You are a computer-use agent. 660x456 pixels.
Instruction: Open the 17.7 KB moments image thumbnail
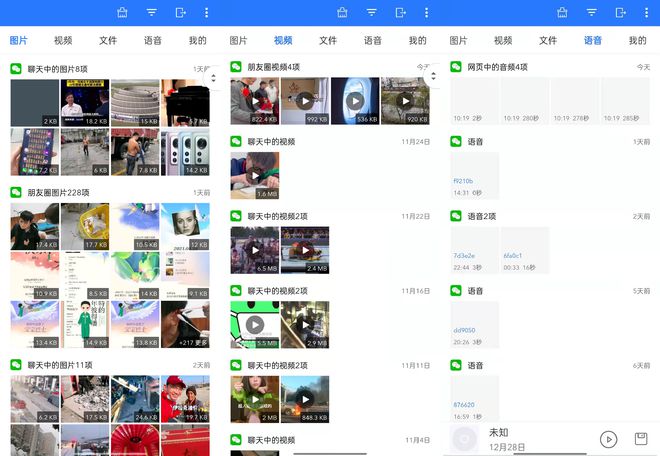[85, 227]
